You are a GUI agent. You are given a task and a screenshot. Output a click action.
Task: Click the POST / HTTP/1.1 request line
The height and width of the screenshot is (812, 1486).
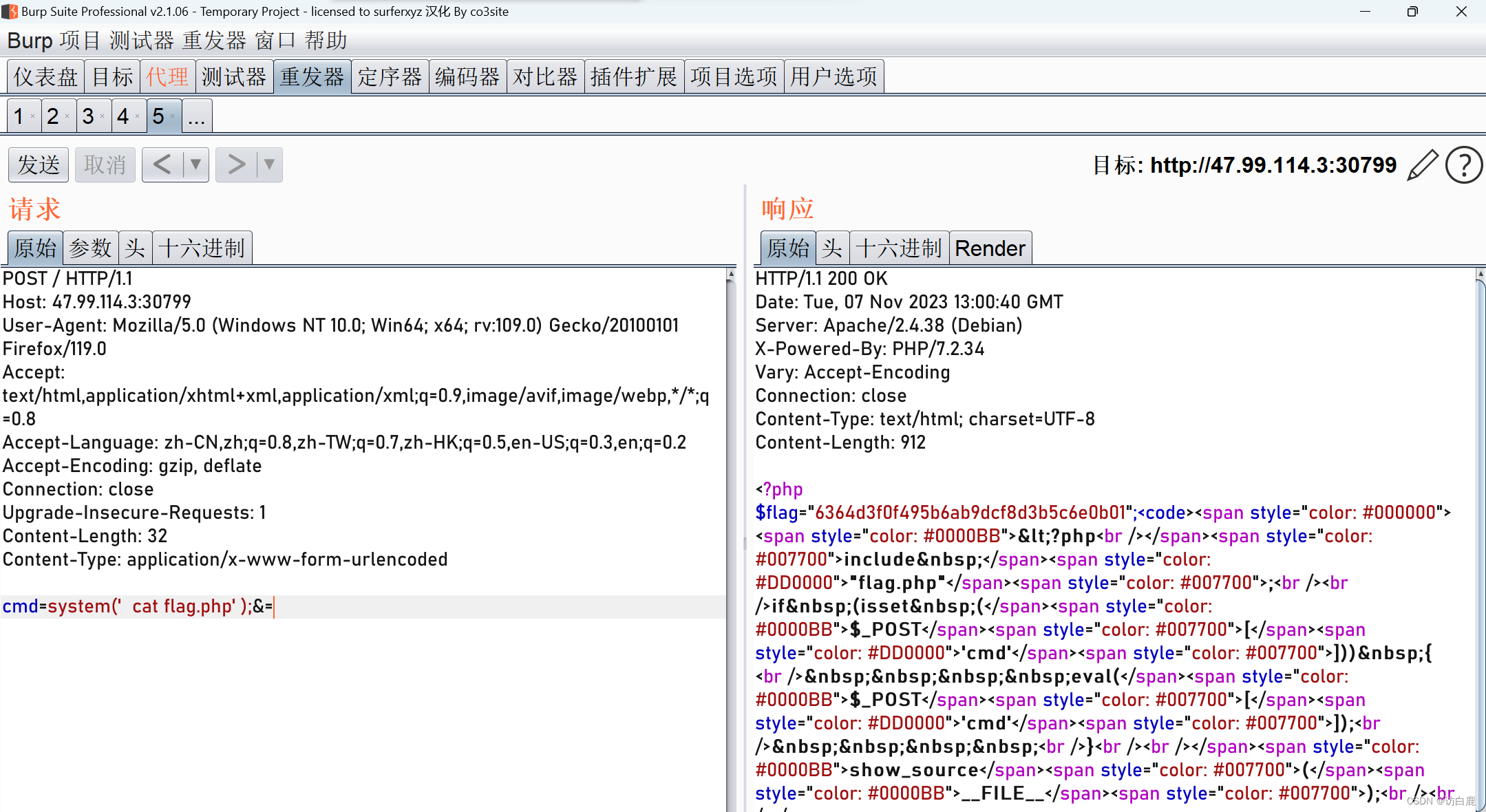click(x=67, y=279)
